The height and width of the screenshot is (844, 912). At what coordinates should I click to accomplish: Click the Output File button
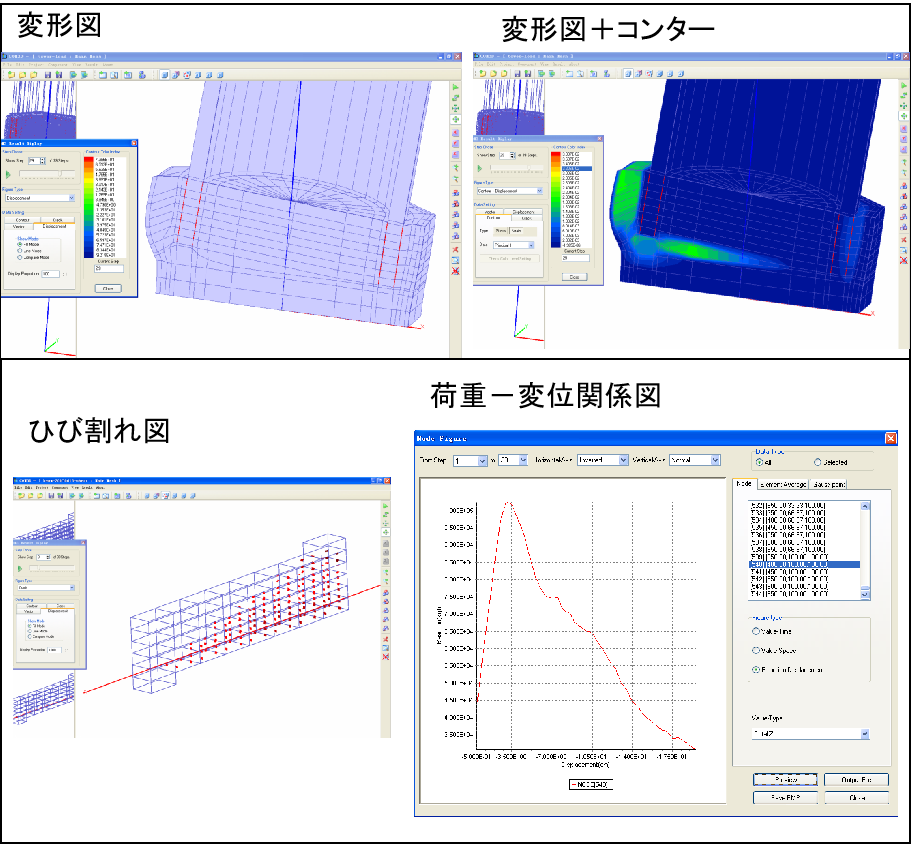click(854, 780)
